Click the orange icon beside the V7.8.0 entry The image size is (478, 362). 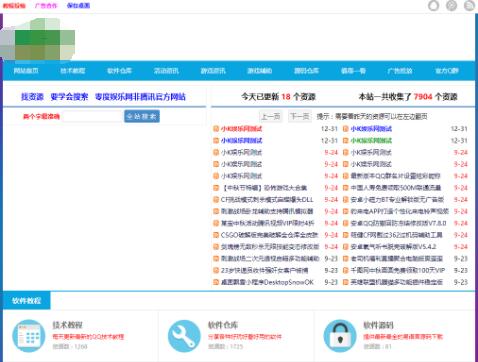pos(346,223)
